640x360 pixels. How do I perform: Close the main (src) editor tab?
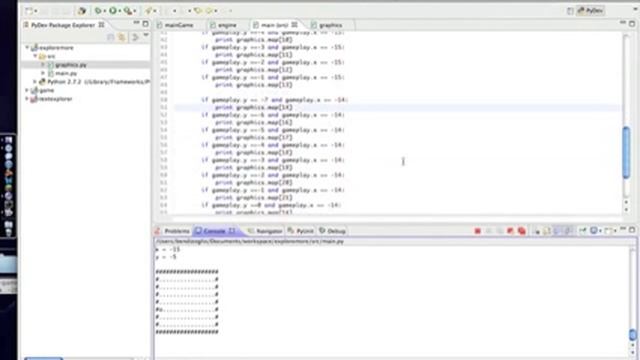(295, 24)
